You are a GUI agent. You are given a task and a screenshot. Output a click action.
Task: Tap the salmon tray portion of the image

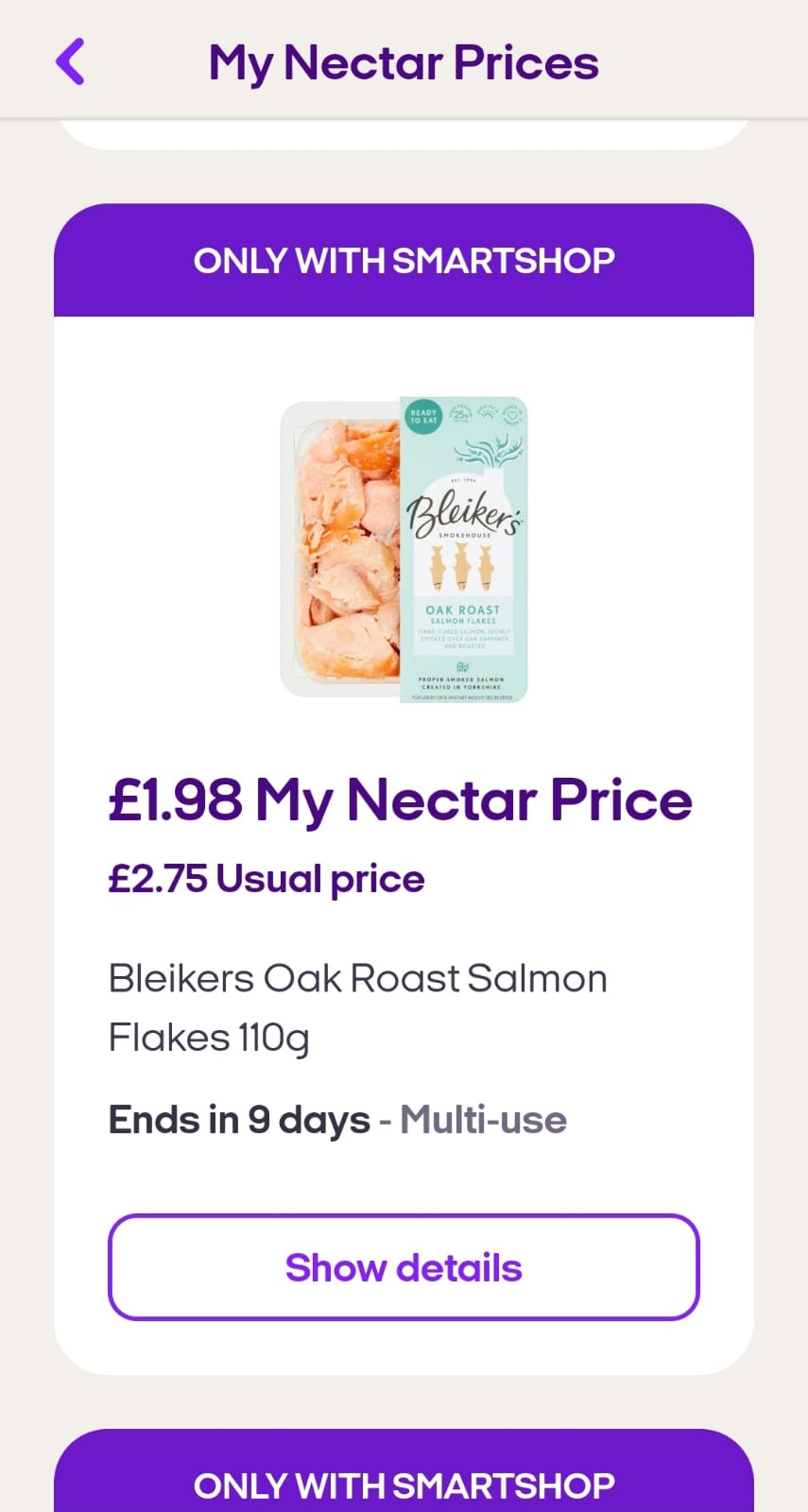340,553
